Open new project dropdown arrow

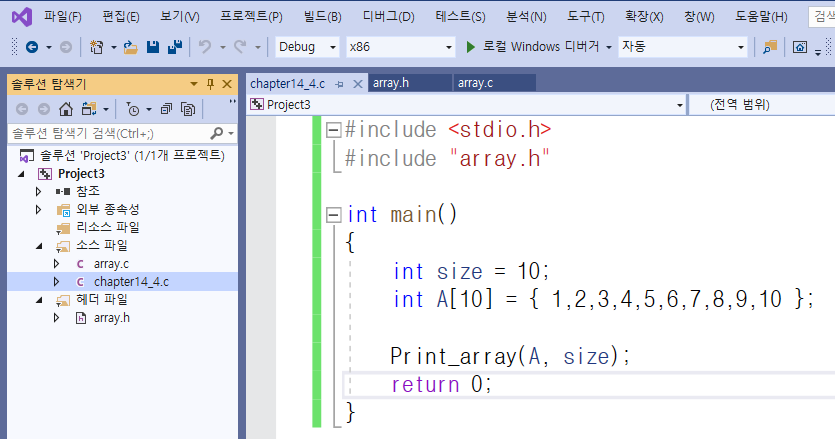pos(113,47)
